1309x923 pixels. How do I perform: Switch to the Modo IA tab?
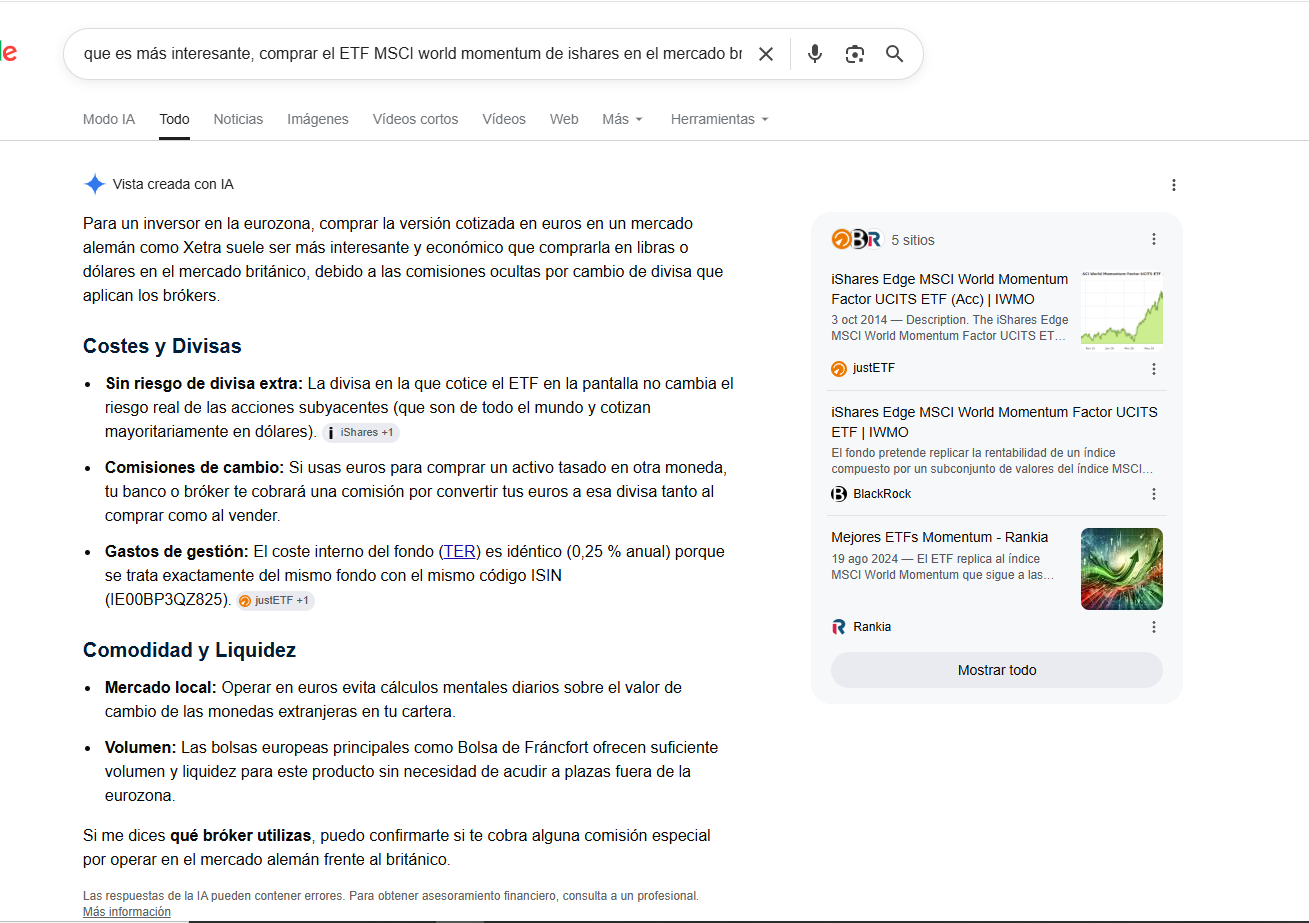coord(109,119)
